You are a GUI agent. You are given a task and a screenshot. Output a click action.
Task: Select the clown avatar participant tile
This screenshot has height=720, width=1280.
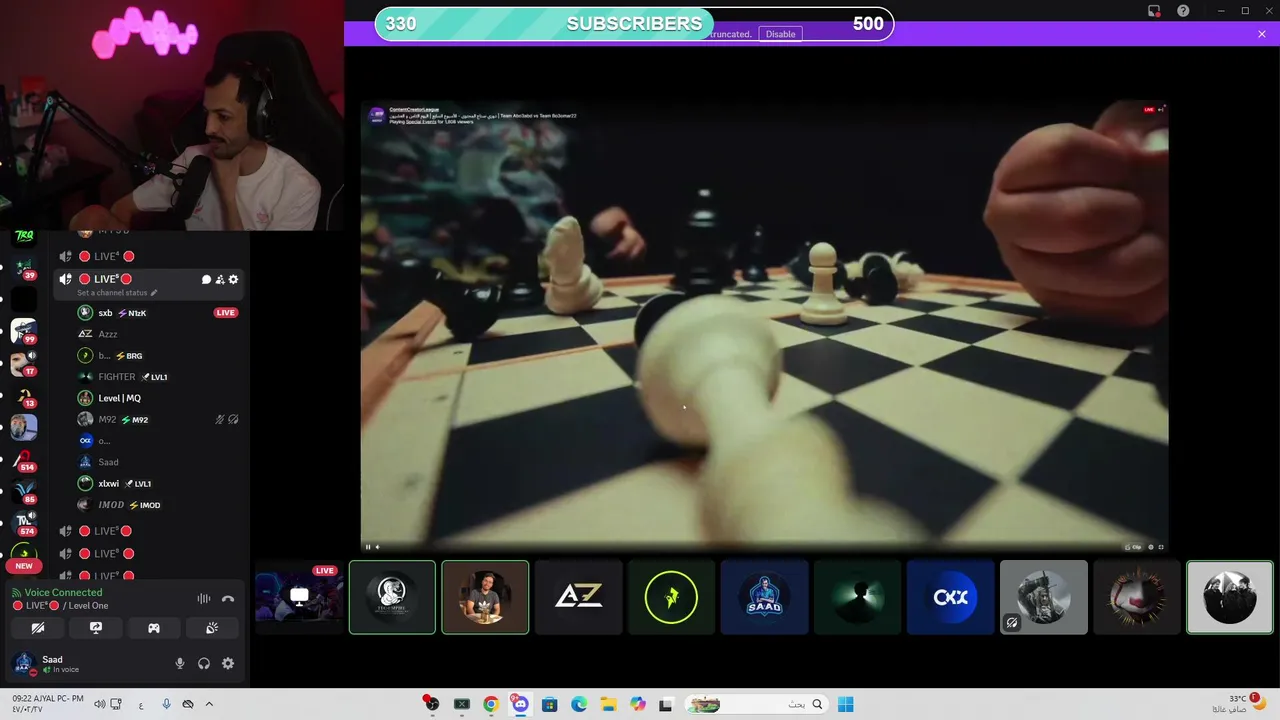[x=1136, y=597]
